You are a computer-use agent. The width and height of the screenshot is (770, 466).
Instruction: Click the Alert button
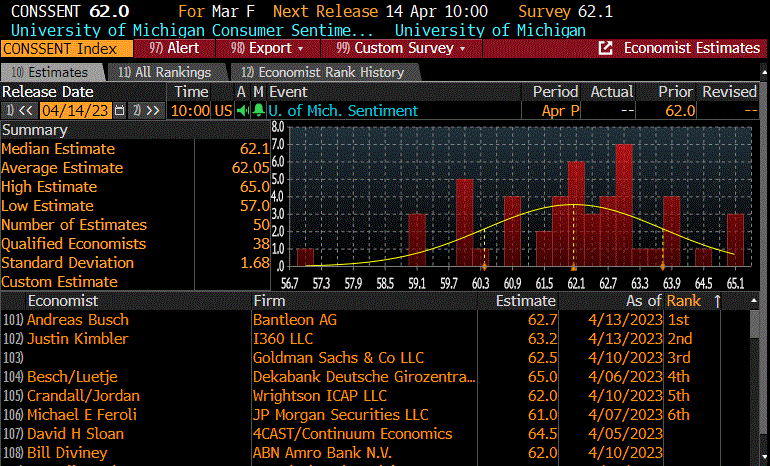point(175,49)
